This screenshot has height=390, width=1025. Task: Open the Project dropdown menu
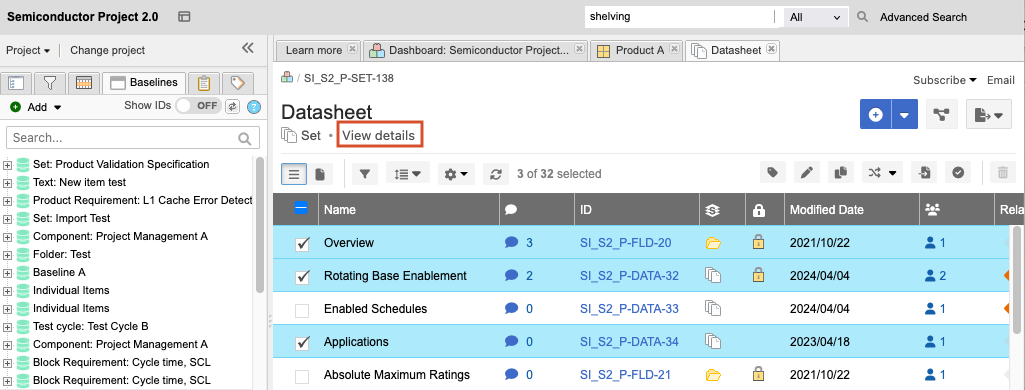[x=28, y=50]
